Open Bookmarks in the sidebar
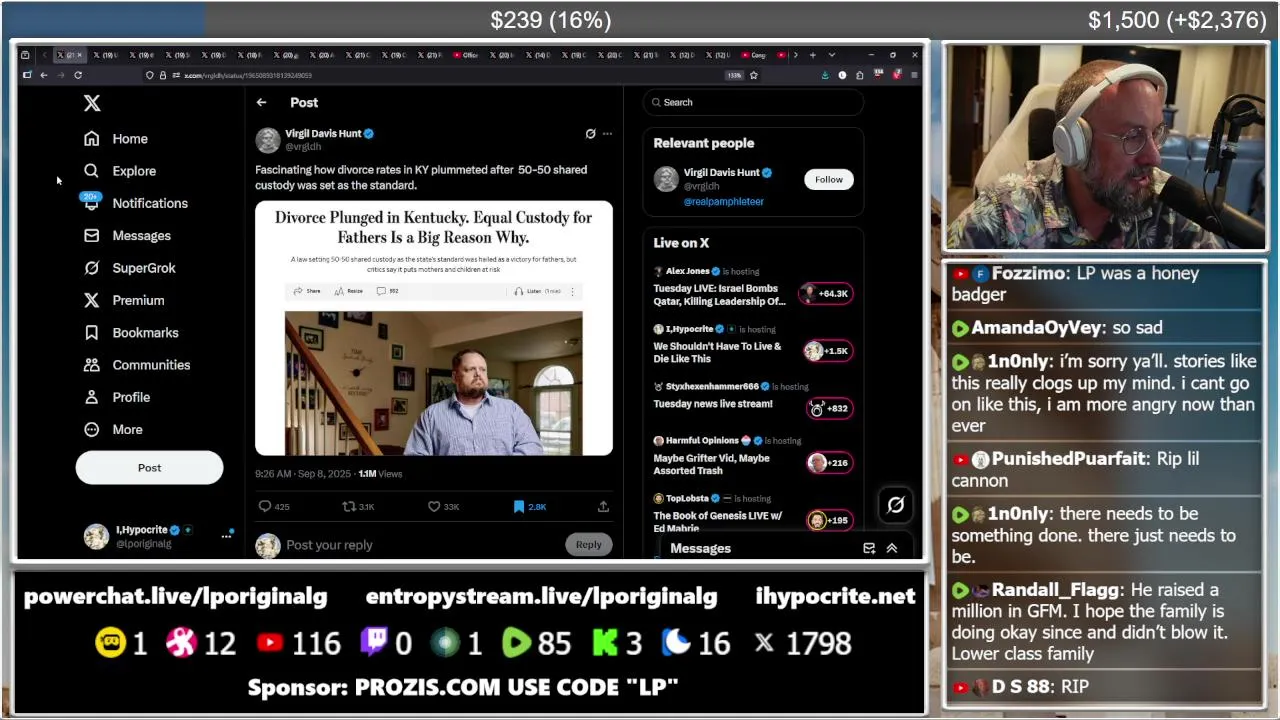The width and height of the screenshot is (1280, 720). tap(131, 333)
